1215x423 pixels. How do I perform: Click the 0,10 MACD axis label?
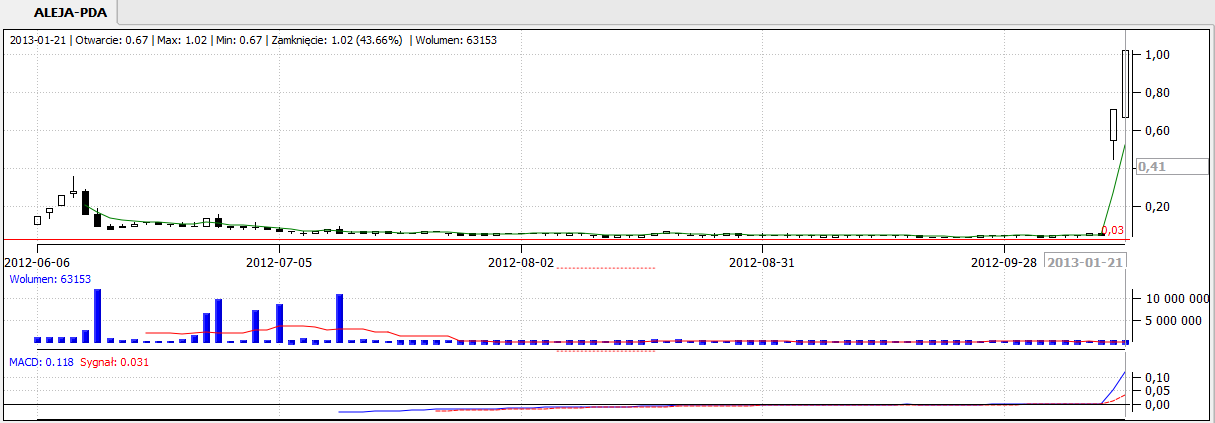1158,377
